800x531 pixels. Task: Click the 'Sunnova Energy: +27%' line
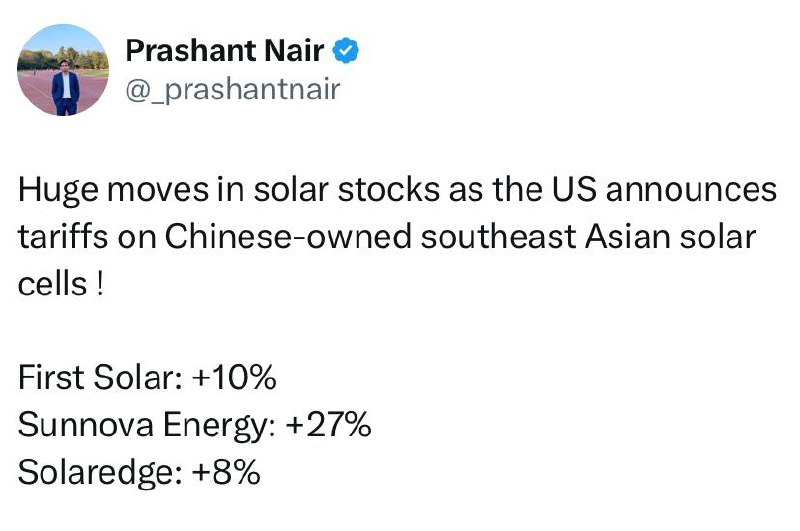click(x=194, y=425)
